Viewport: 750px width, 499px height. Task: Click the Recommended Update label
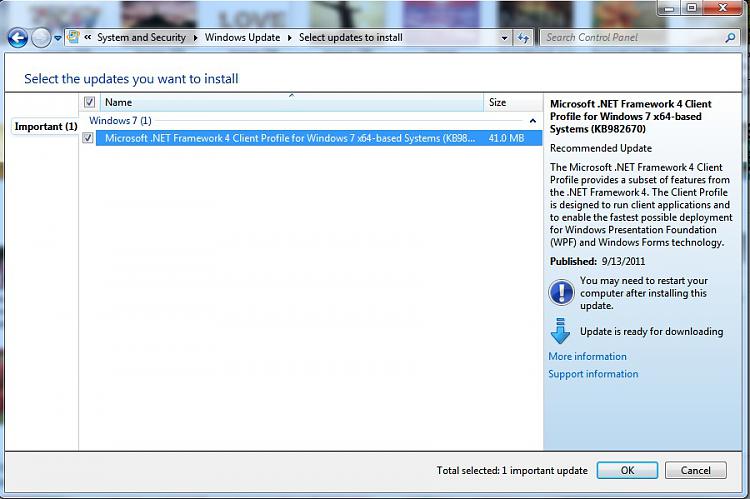pos(601,148)
